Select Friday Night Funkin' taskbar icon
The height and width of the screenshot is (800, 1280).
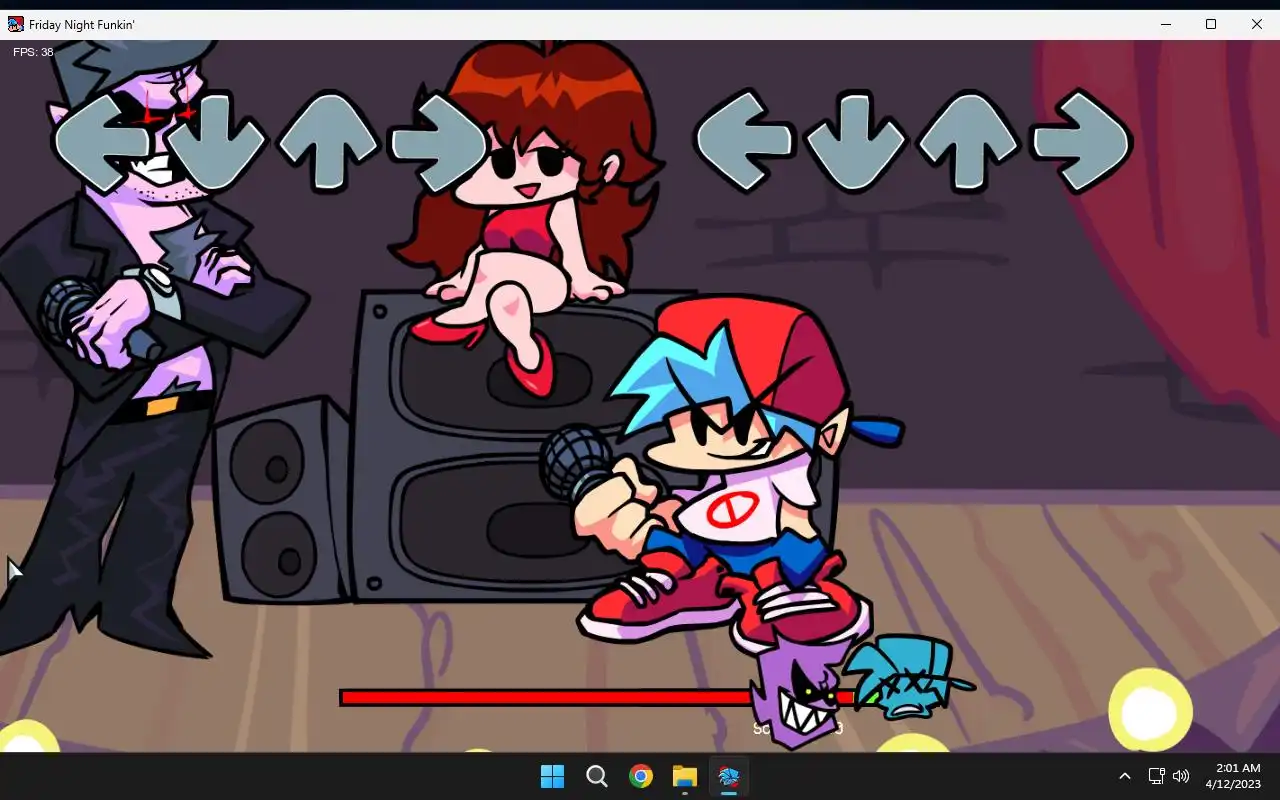(729, 776)
